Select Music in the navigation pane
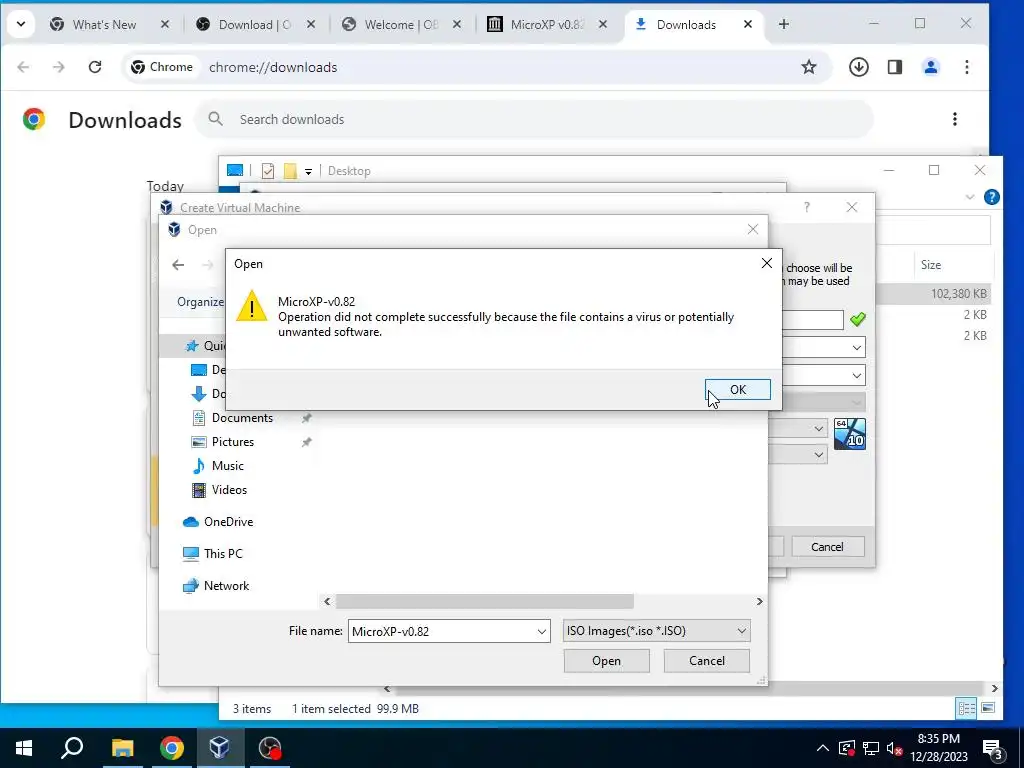Viewport: 1024px width, 768px height. pyautogui.click(x=227, y=466)
